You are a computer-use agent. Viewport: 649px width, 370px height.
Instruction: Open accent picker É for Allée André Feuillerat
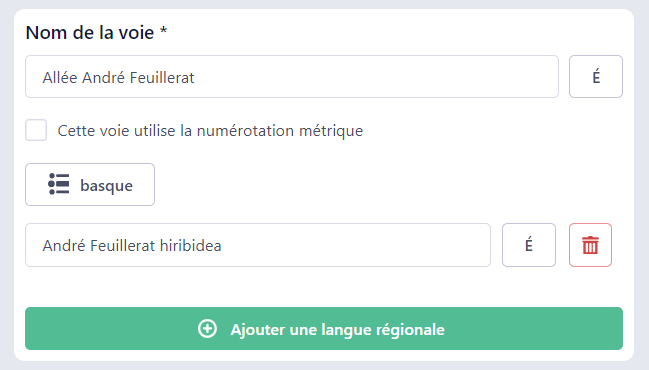tap(596, 77)
